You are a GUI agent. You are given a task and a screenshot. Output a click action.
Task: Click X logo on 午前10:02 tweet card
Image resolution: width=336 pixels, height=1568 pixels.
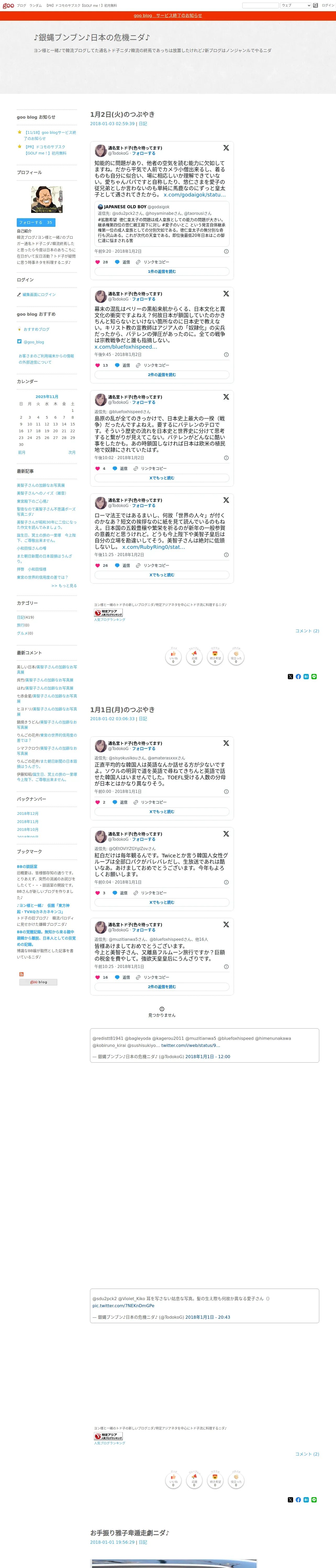[x=226, y=397]
